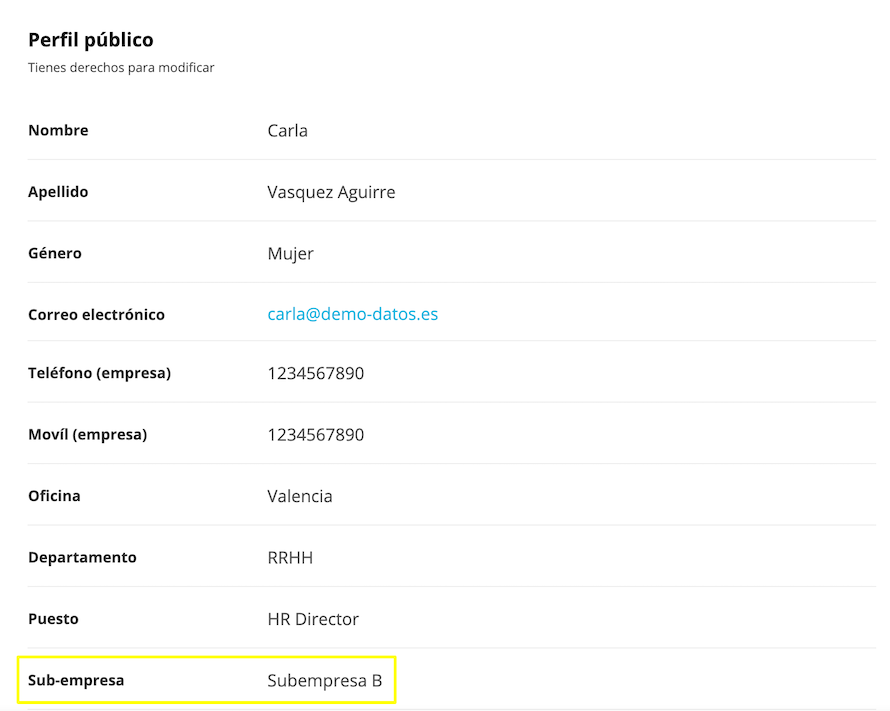Click the Género field label
Screen dimensions: 890x711
[x=55, y=253]
